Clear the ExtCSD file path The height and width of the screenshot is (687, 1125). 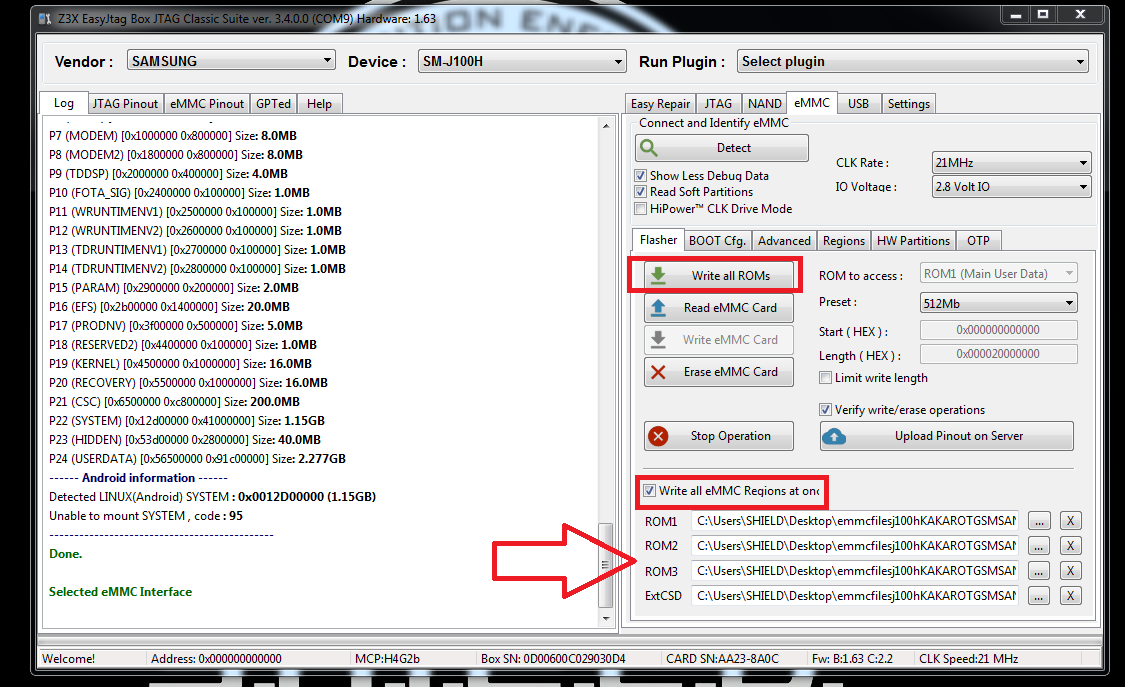pos(1070,596)
